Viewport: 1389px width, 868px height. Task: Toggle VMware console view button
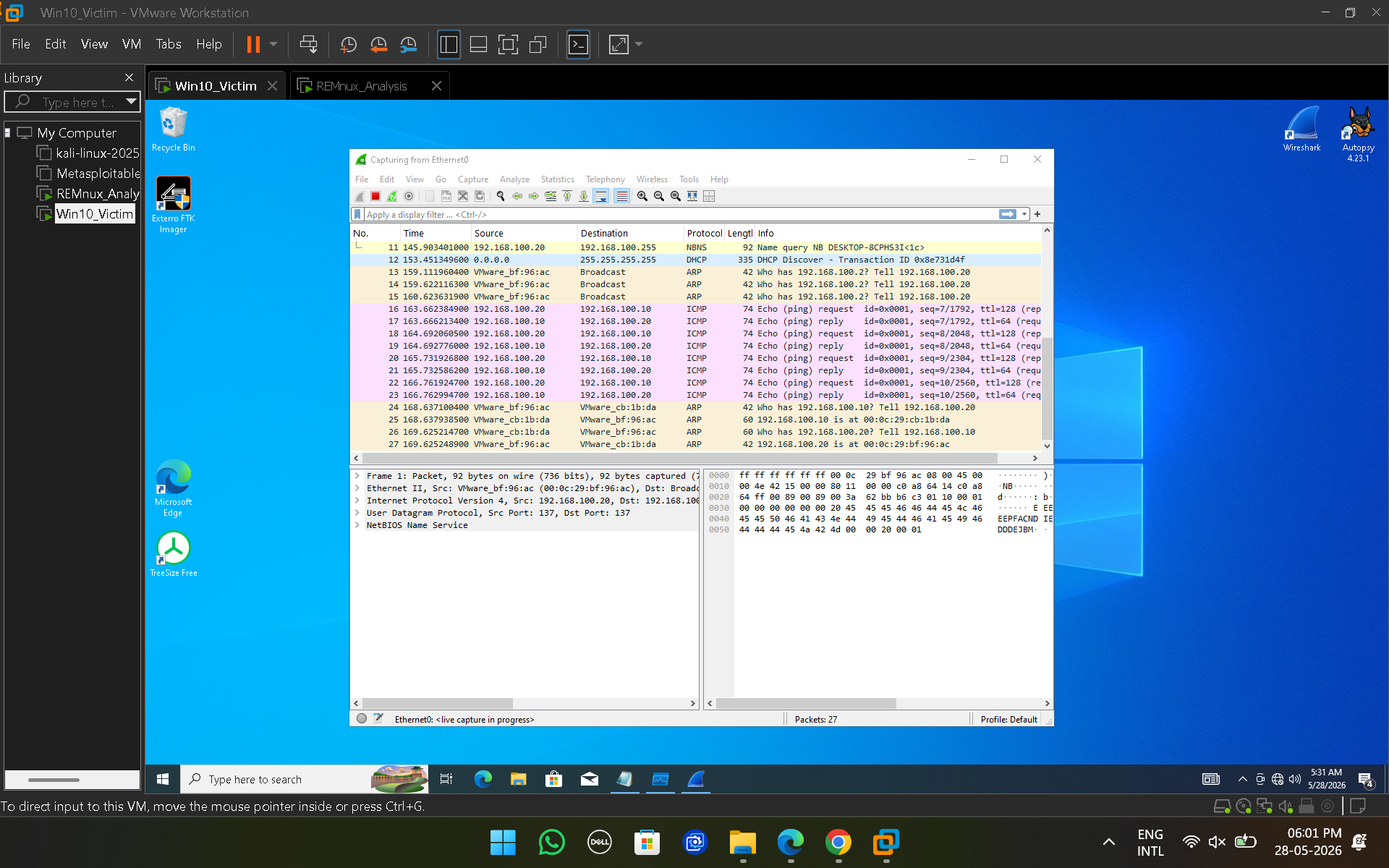(x=578, y=44)
